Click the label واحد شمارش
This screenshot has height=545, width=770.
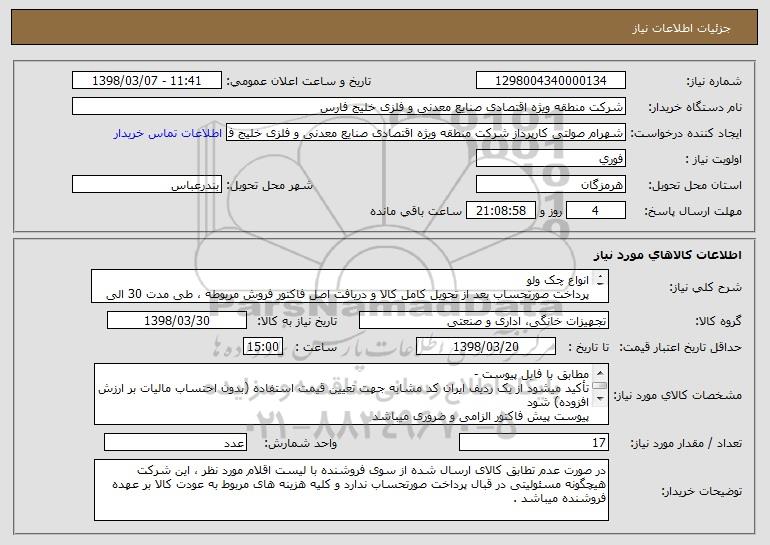(x=301, y=443)
